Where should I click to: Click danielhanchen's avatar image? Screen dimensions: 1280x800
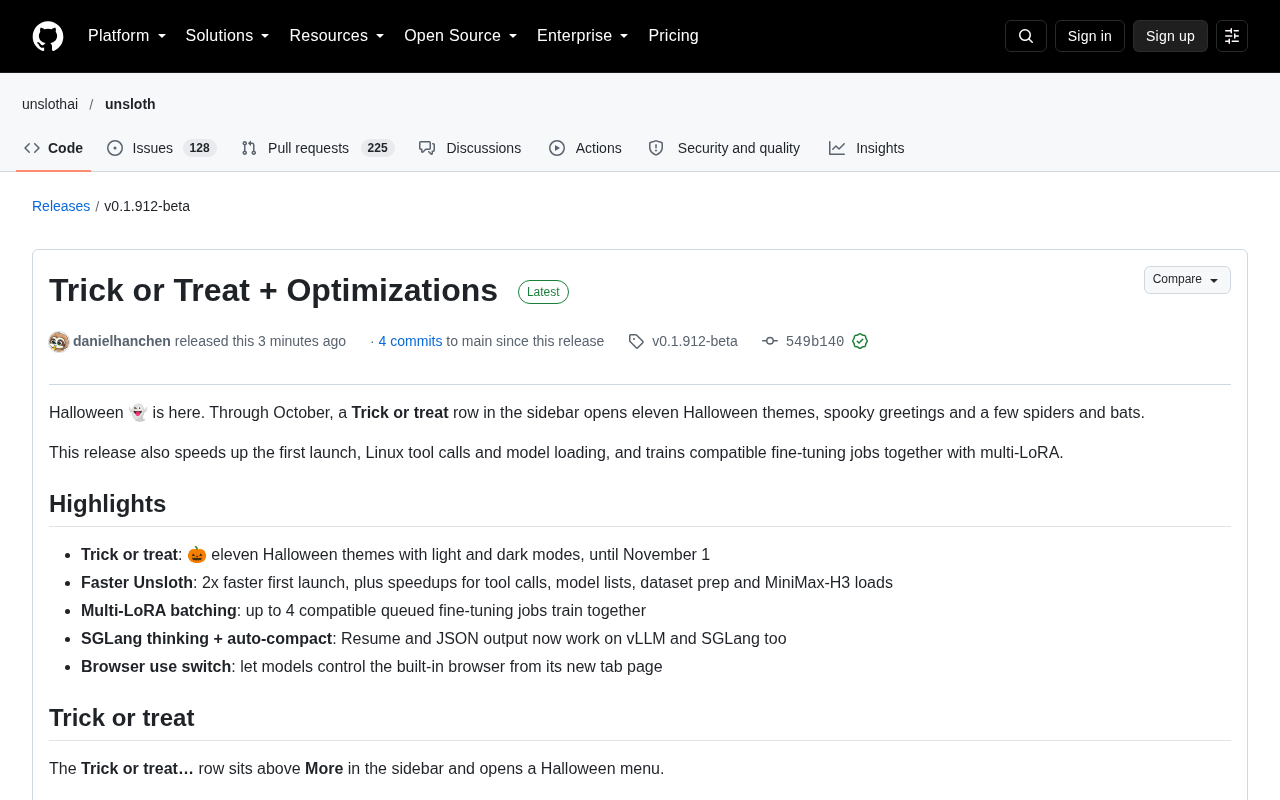tap(59, 342)
